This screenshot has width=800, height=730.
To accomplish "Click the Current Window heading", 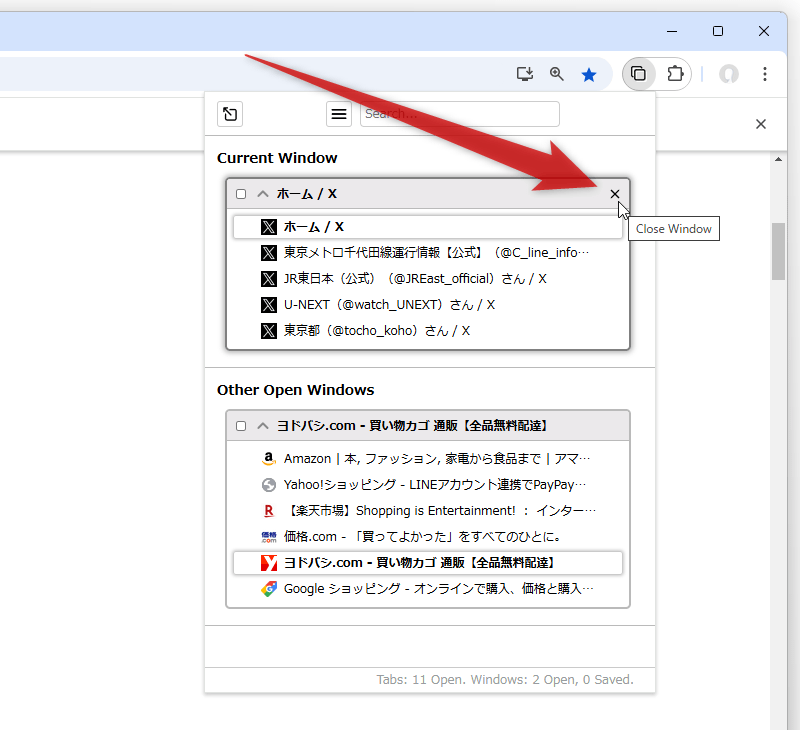I will (277, 158).
